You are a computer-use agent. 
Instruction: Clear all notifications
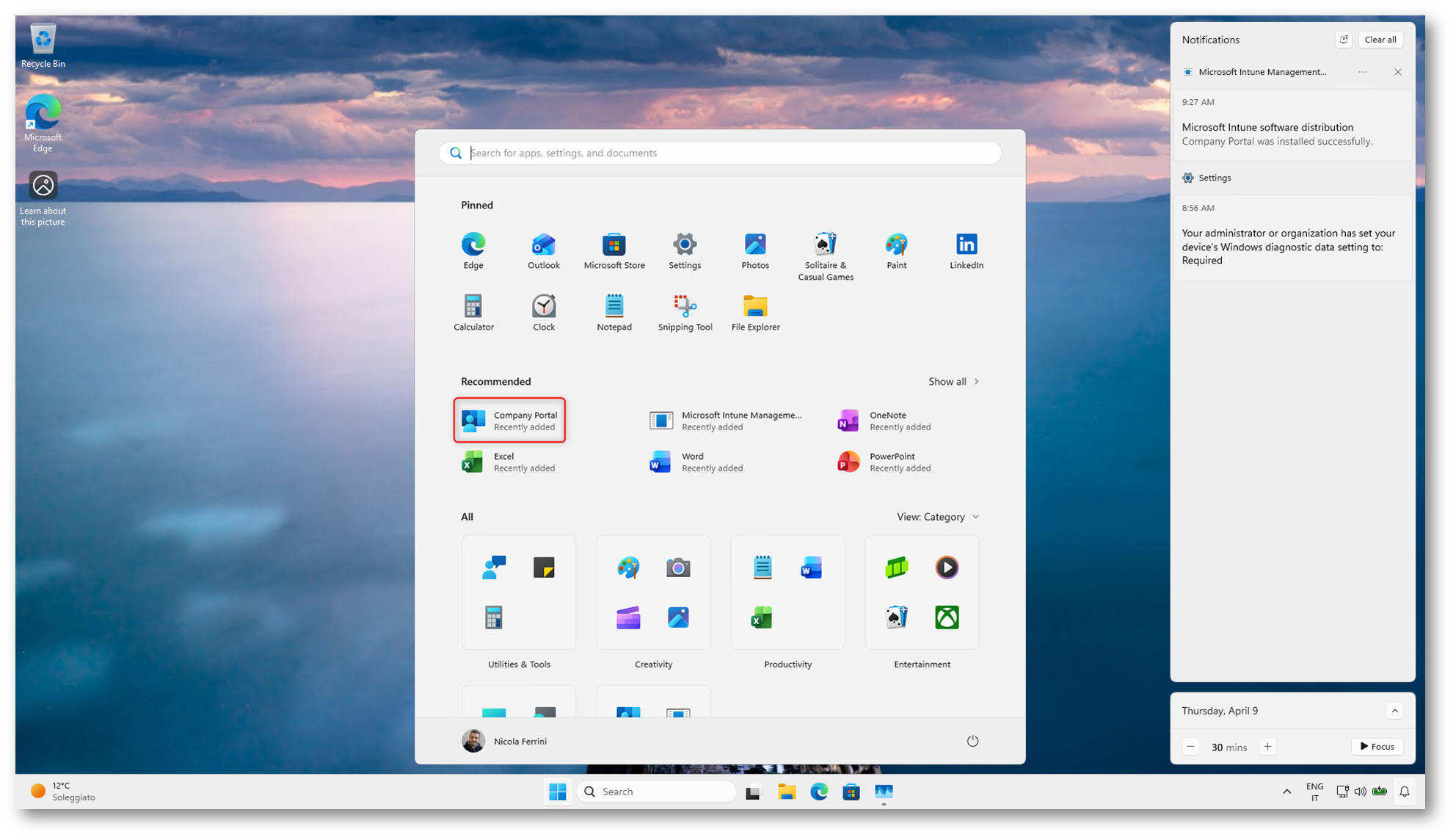(1380, 40)
